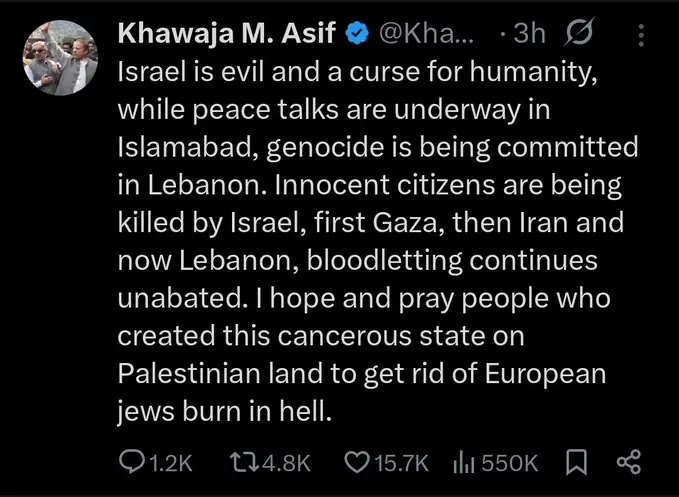The image size is (679, 497).
Task: Click the 1.2K reply count
Action: (x=170, y=462)
